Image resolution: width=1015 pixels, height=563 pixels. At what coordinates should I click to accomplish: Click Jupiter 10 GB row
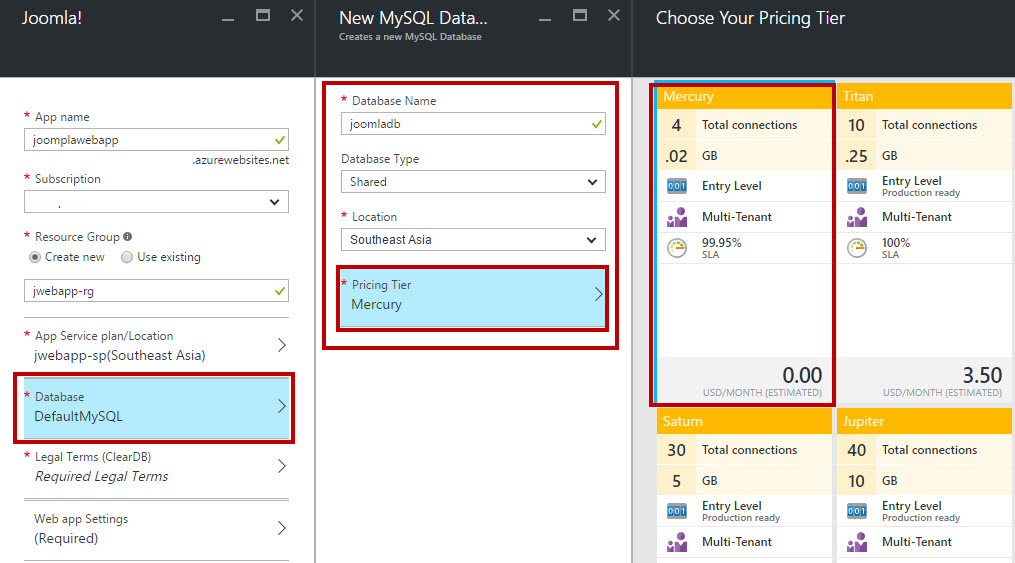click(x=924, y=481)
